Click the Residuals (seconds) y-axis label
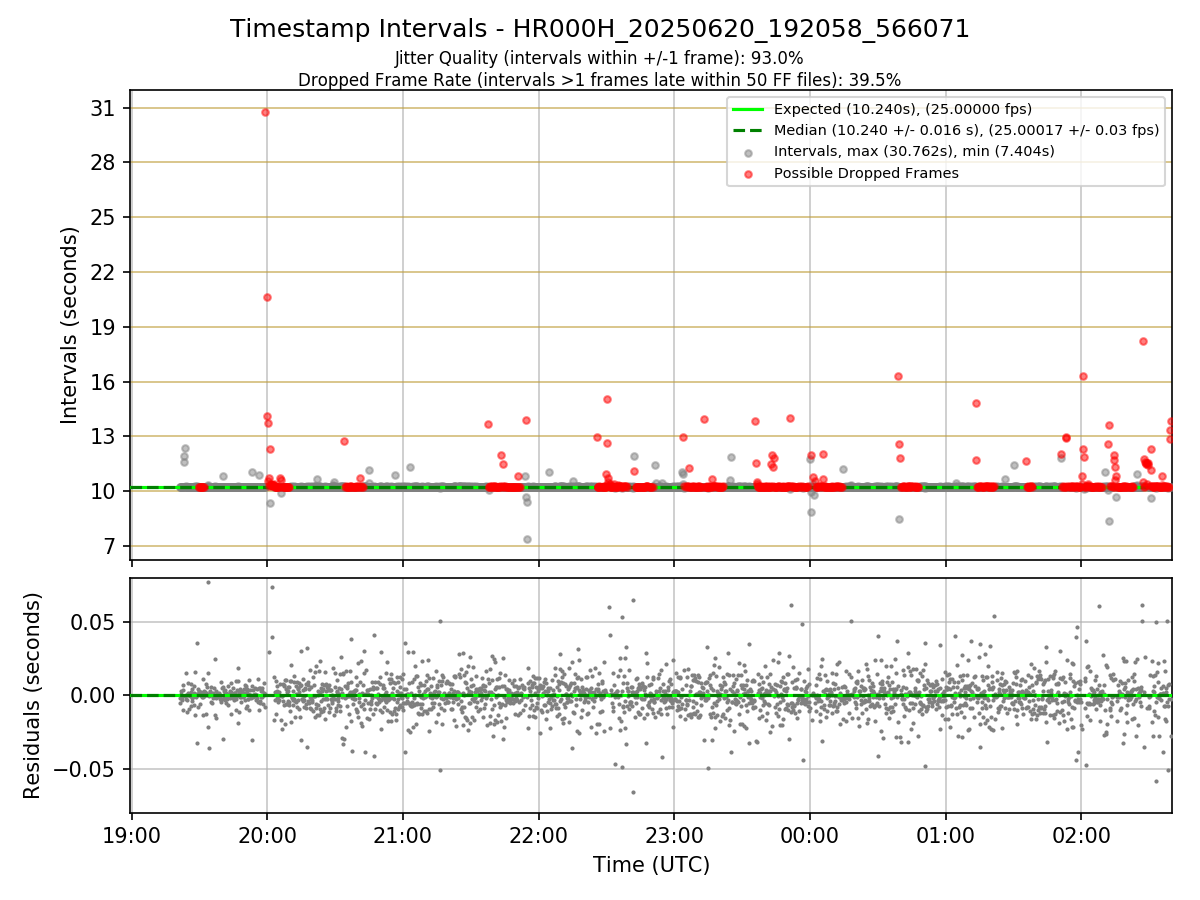 pyautogui.click(x=33, y=695)
